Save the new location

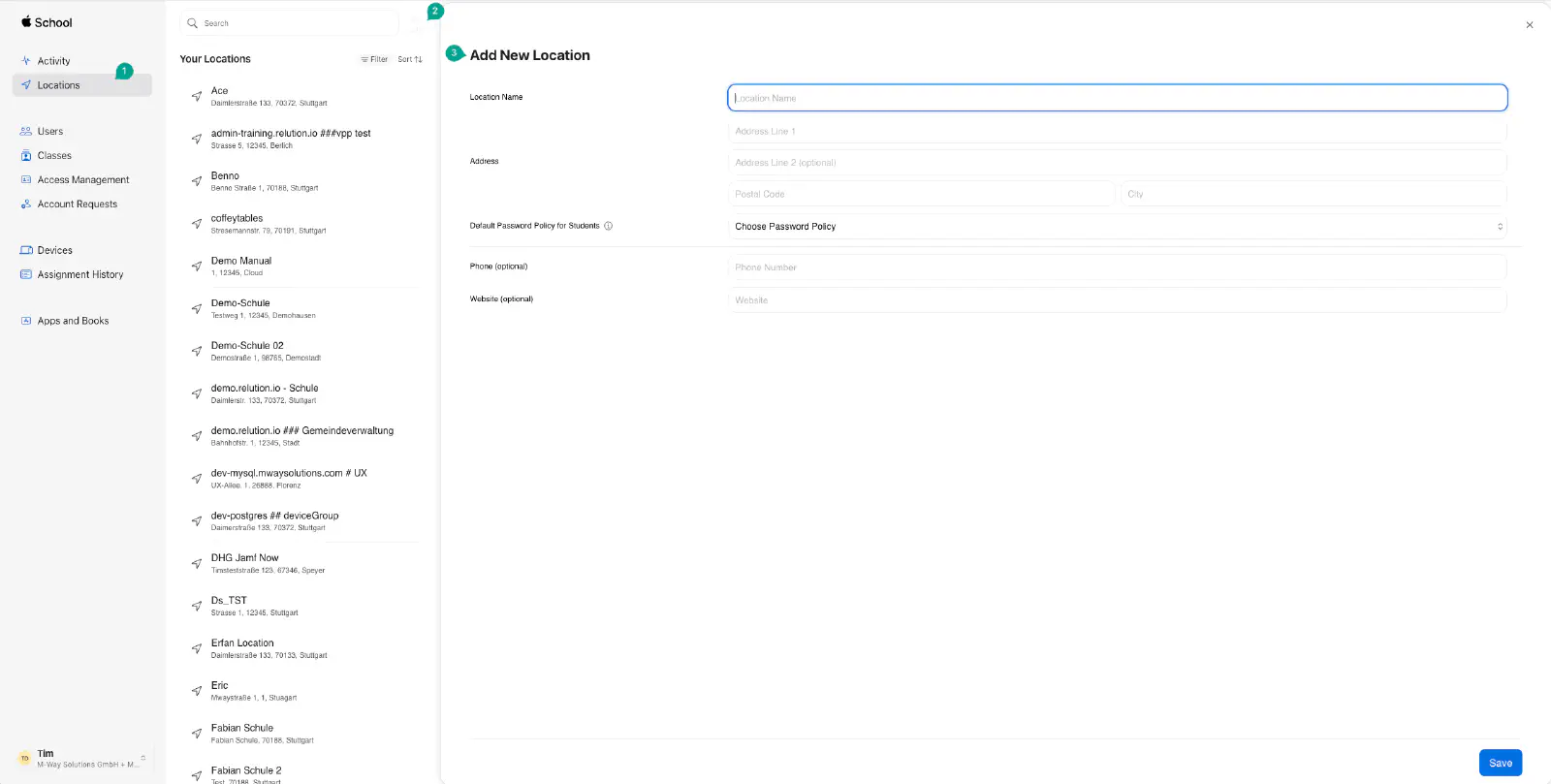[x=1501, y=763]
